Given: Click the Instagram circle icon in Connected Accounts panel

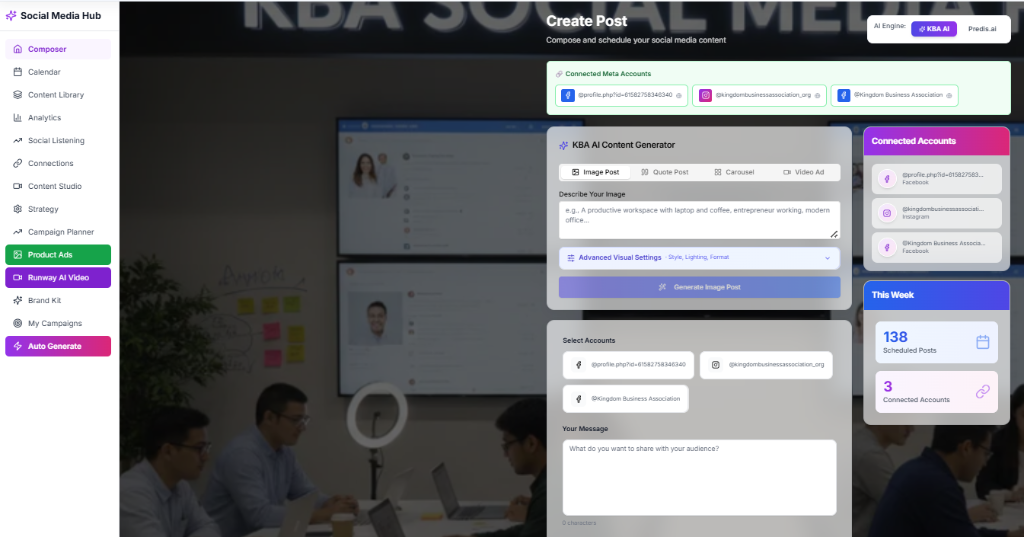Looking at the screenshot, I should click(887, 213).
